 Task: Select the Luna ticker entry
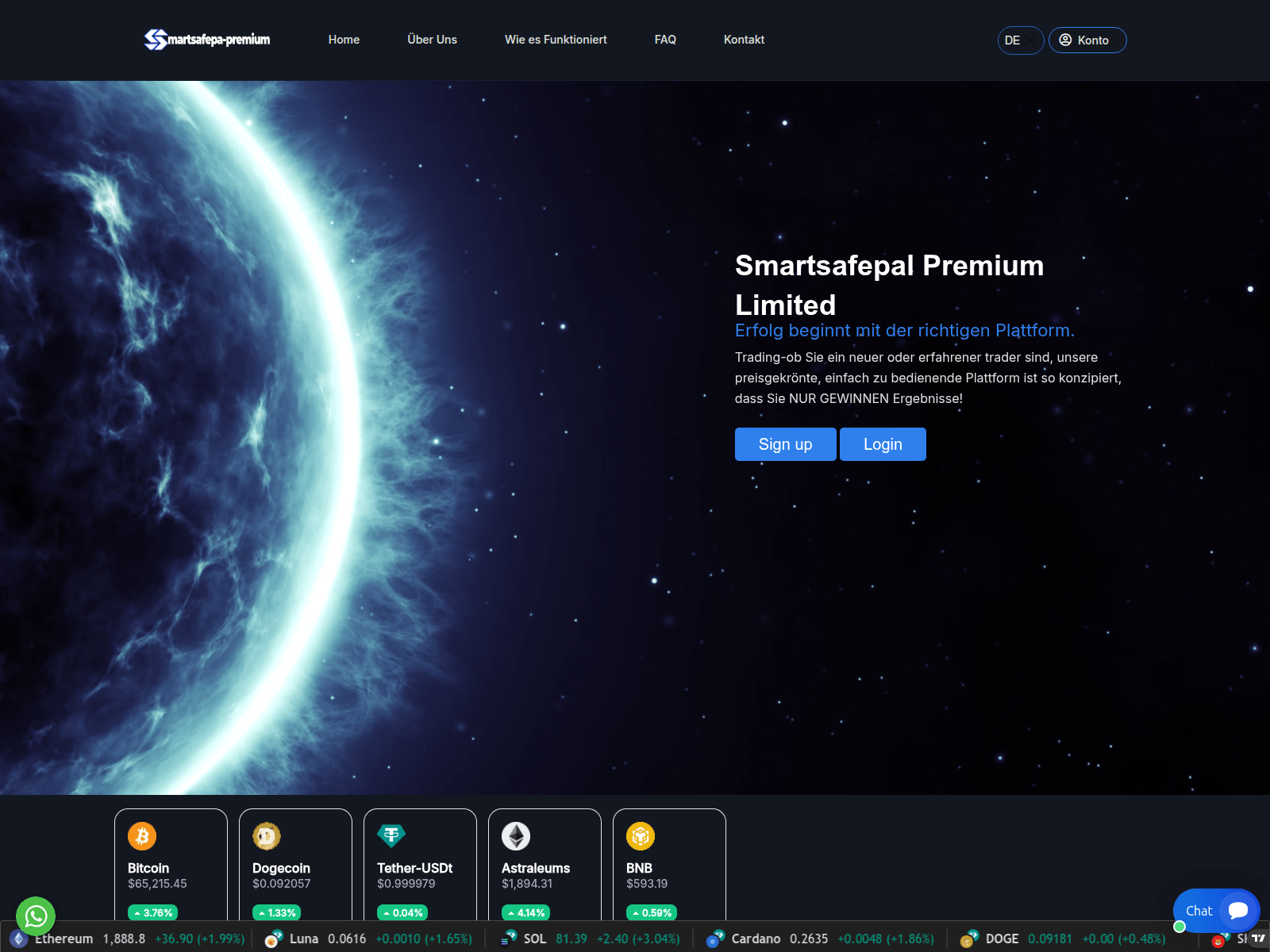[x=303, y=939]
